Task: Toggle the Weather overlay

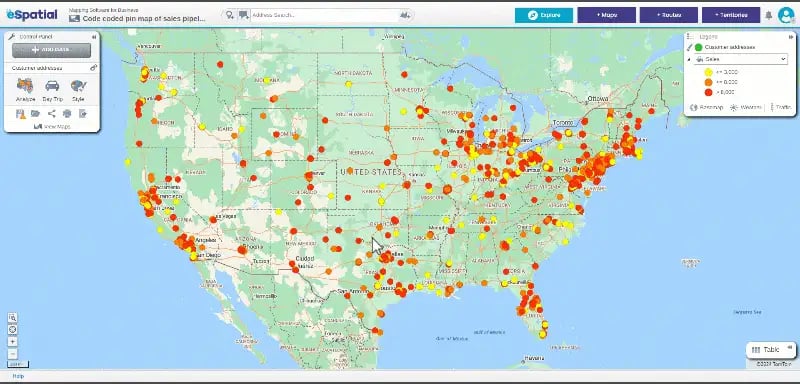Action: (x=745, y=108)
